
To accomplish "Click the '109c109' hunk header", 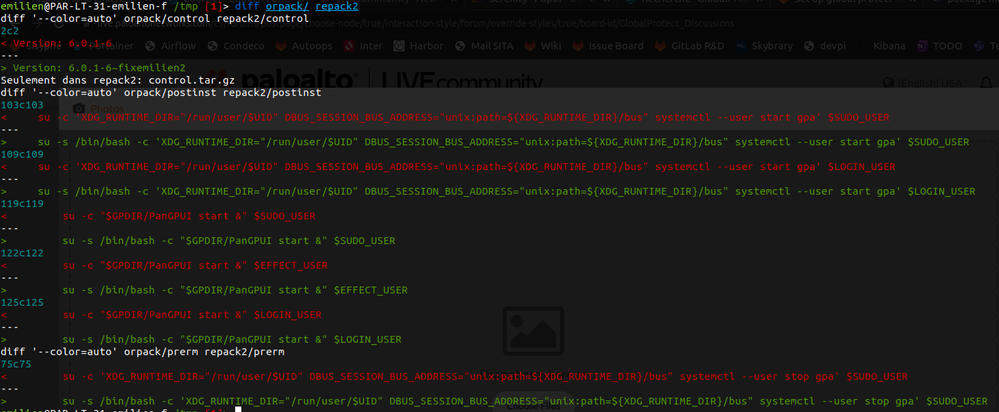I will pyautogui.click(x=22, y=154).
